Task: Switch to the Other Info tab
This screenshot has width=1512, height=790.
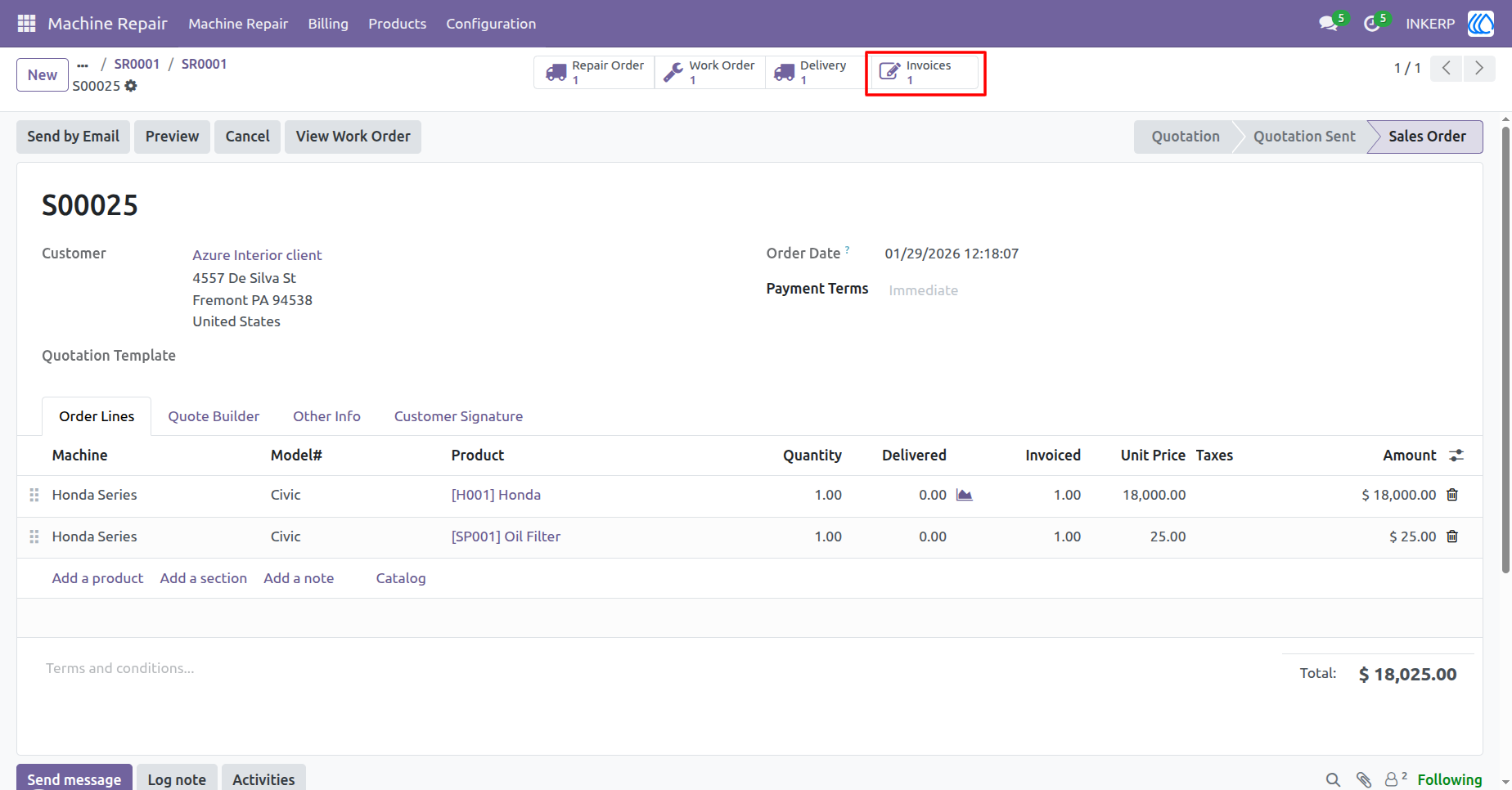Action: [326, 416]
